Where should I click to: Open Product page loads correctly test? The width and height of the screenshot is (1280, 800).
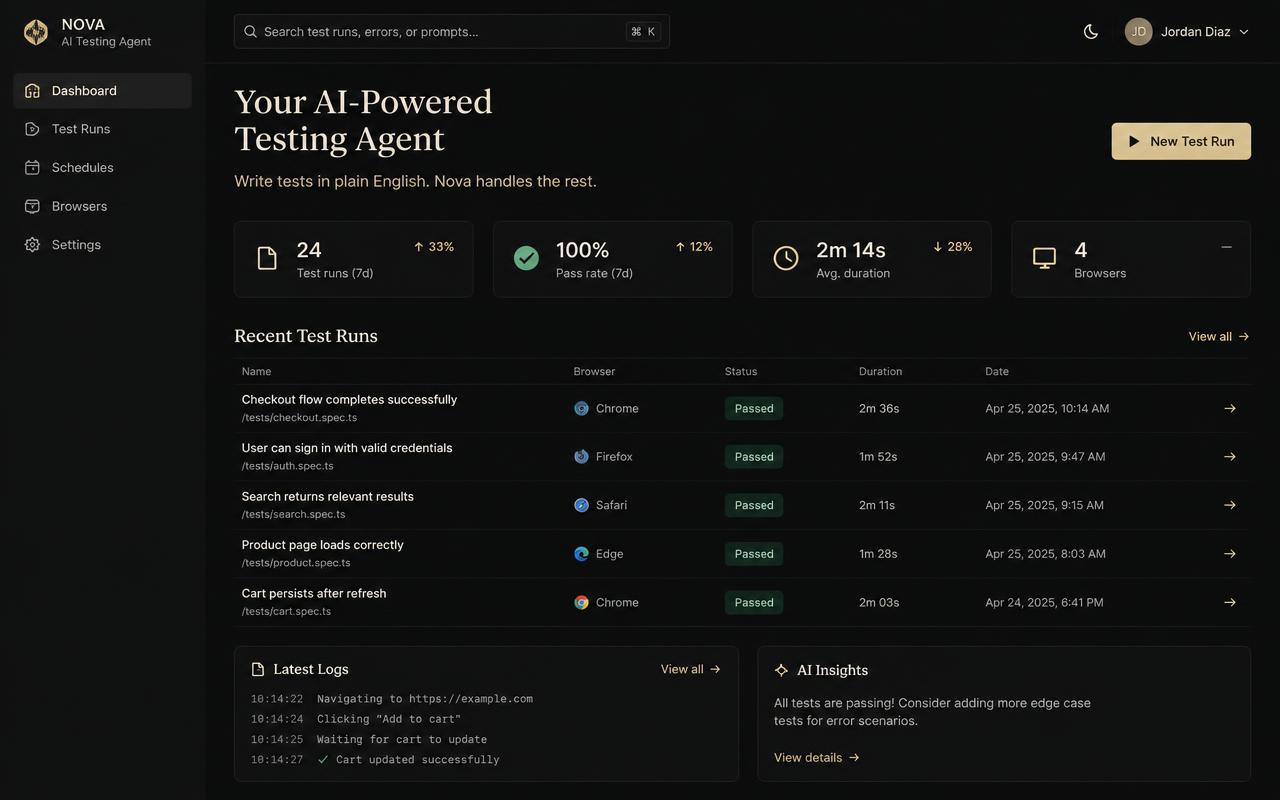tap(322, 545)
